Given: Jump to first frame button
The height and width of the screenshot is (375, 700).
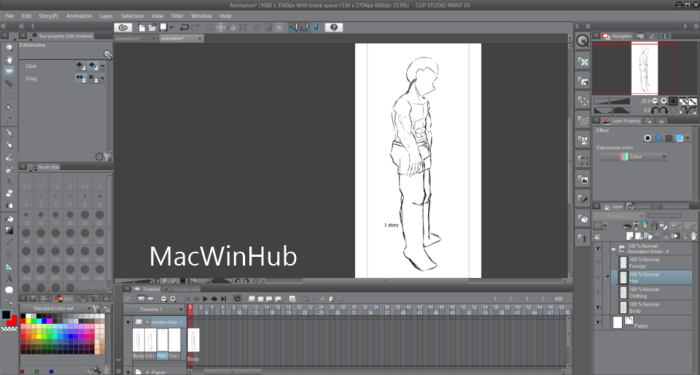Looking at the screenshot, I should tap(188, 299).
